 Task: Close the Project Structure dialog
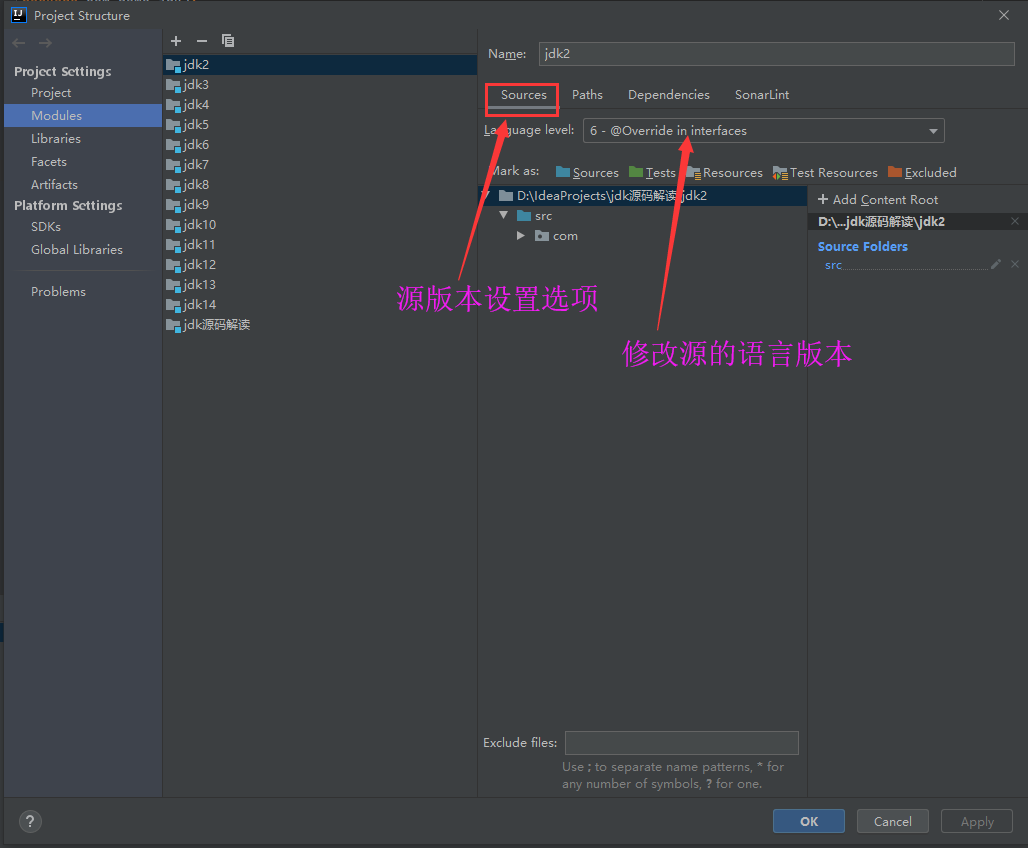(x=1004, y=15)
